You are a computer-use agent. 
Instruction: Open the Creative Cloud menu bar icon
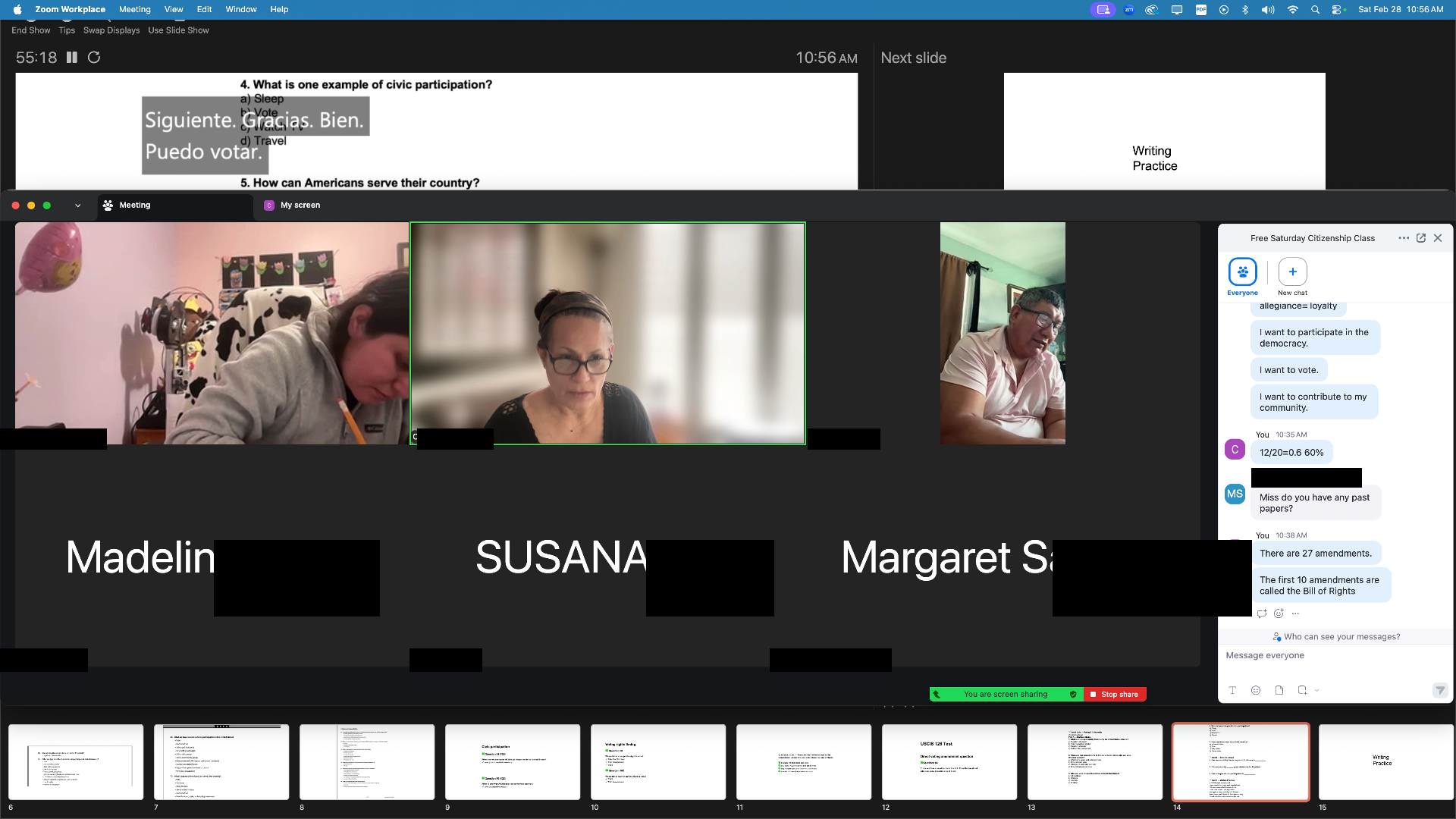(x=1152, y=10)
